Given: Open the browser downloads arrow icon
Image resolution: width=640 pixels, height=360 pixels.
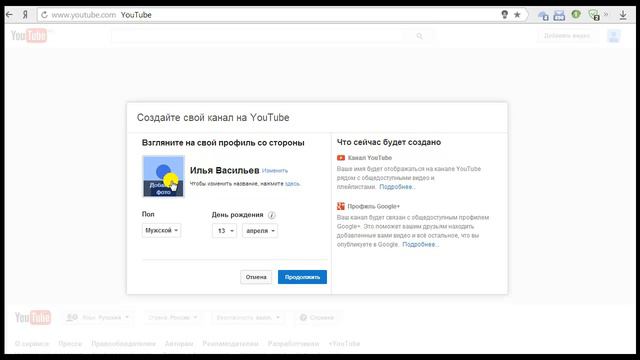Looking at the screenshot, I should point(623,15).
